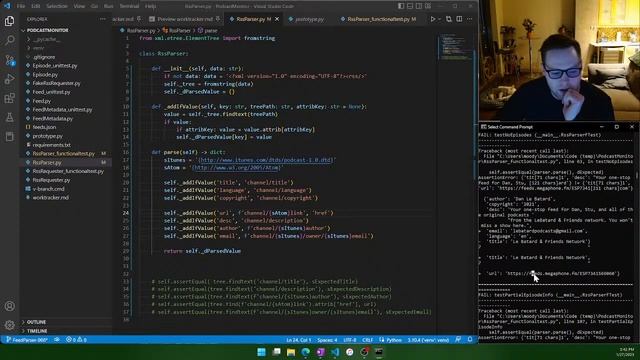Close the RssParser.py tab
Image resolution: width=640 pixels, height=360 pixels.
(277, 19)
